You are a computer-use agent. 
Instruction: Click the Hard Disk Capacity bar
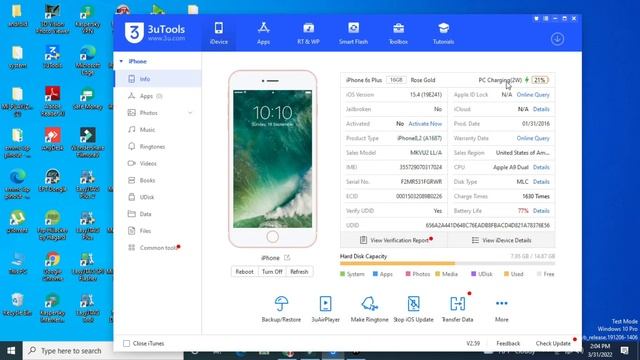point(447,264)
